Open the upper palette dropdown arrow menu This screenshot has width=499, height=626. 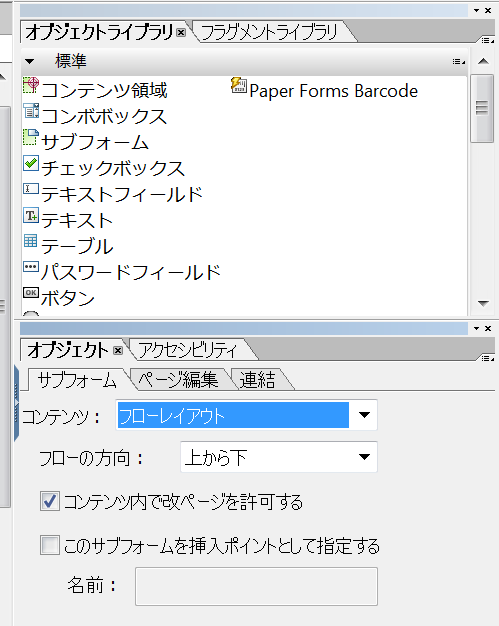coord(476,10)
